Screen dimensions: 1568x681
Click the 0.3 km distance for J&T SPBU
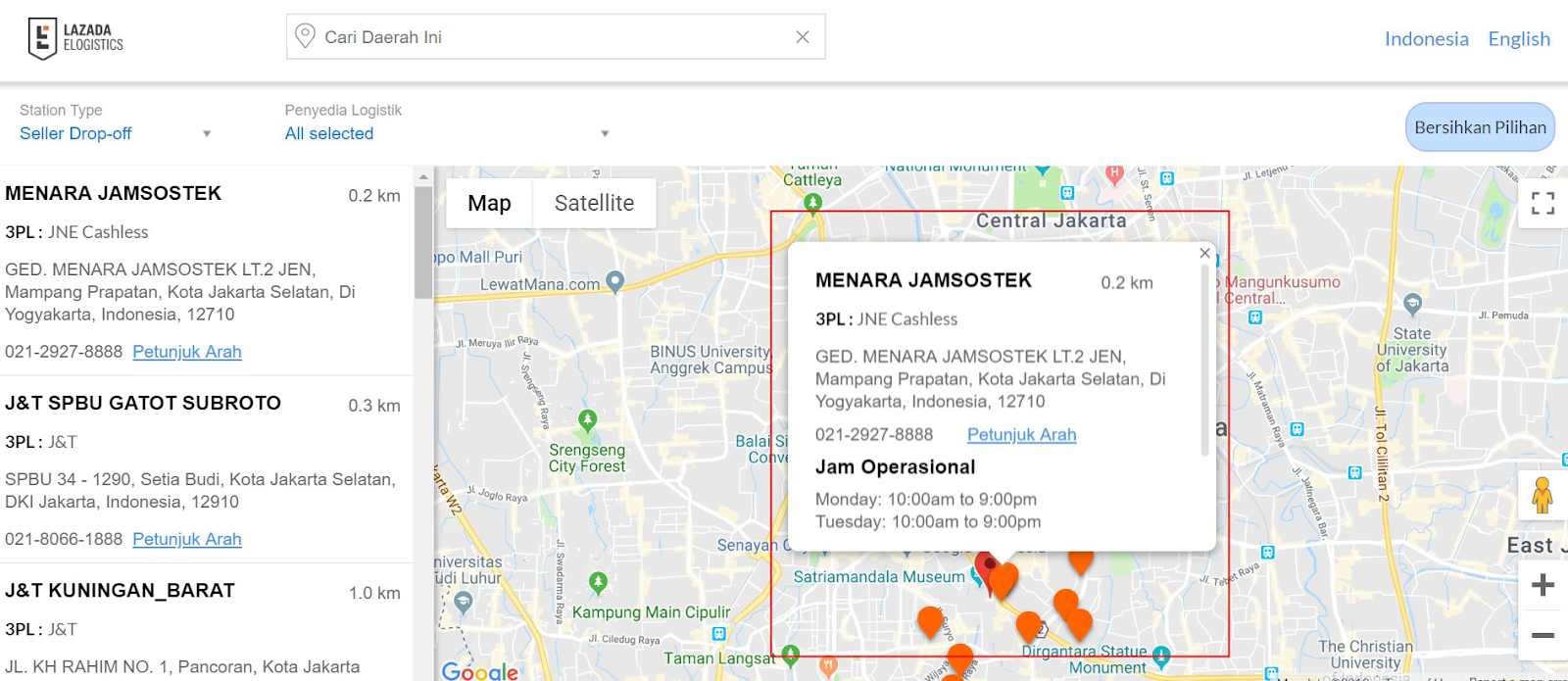(x=374, y=406)
